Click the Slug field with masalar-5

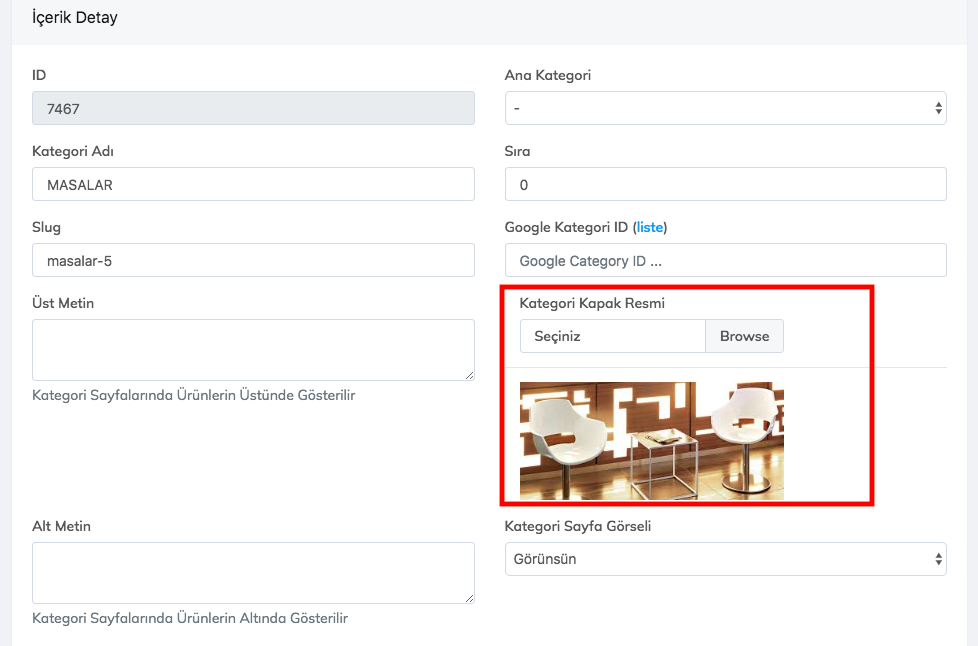point(253,260)
